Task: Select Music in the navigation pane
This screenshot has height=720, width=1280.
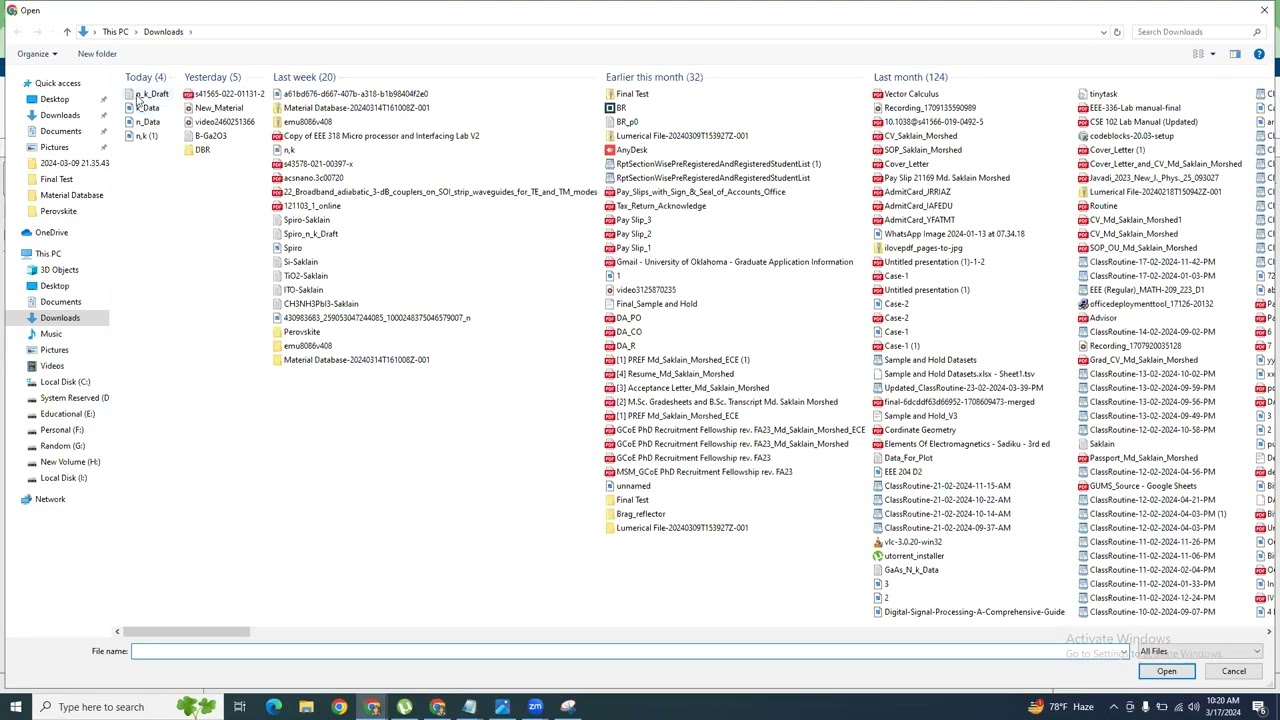Action: click(51, 334)
